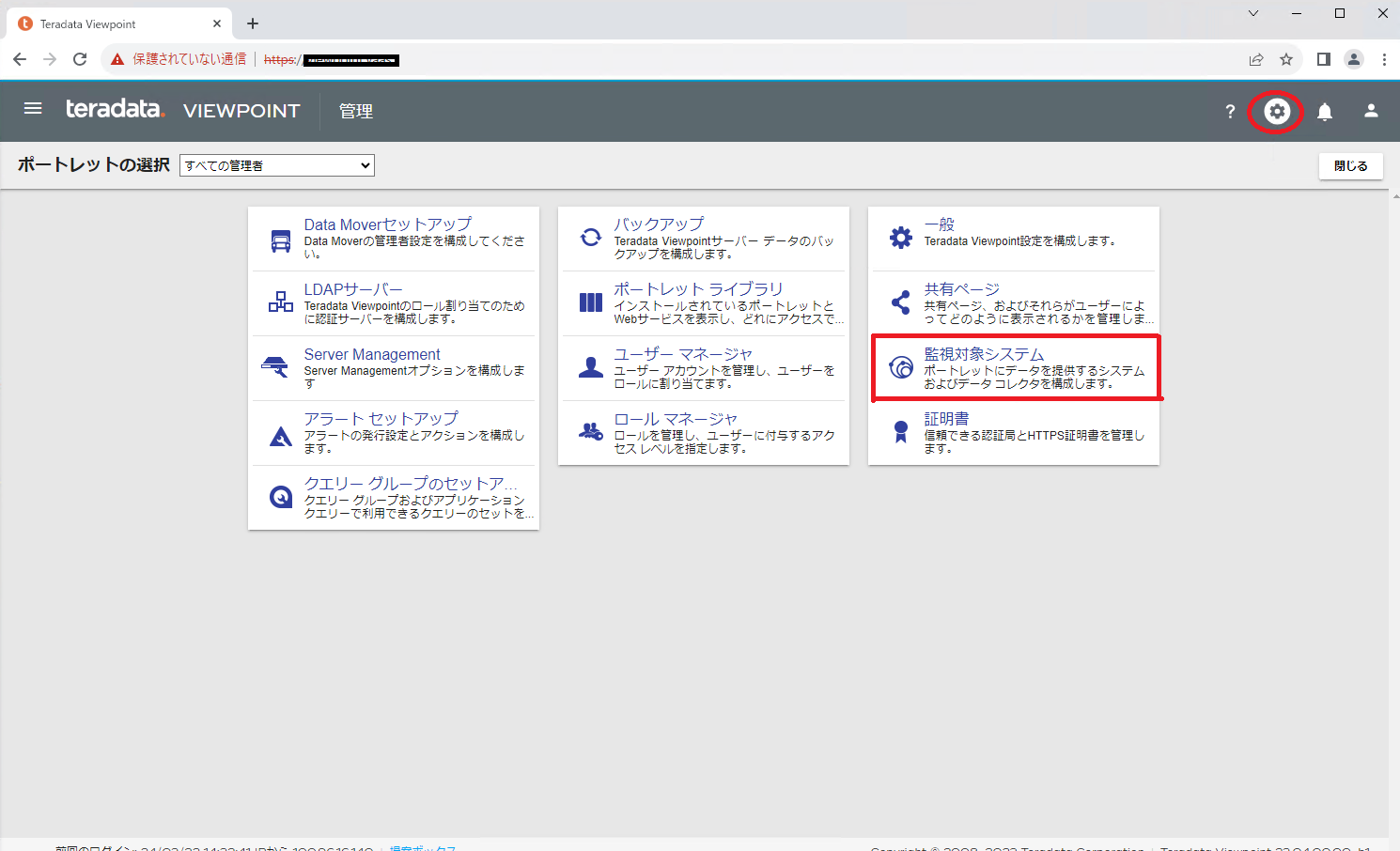1400x851 pixels.
Task: Open the すべての管理者 dropdown
Action: pos(276,164)
